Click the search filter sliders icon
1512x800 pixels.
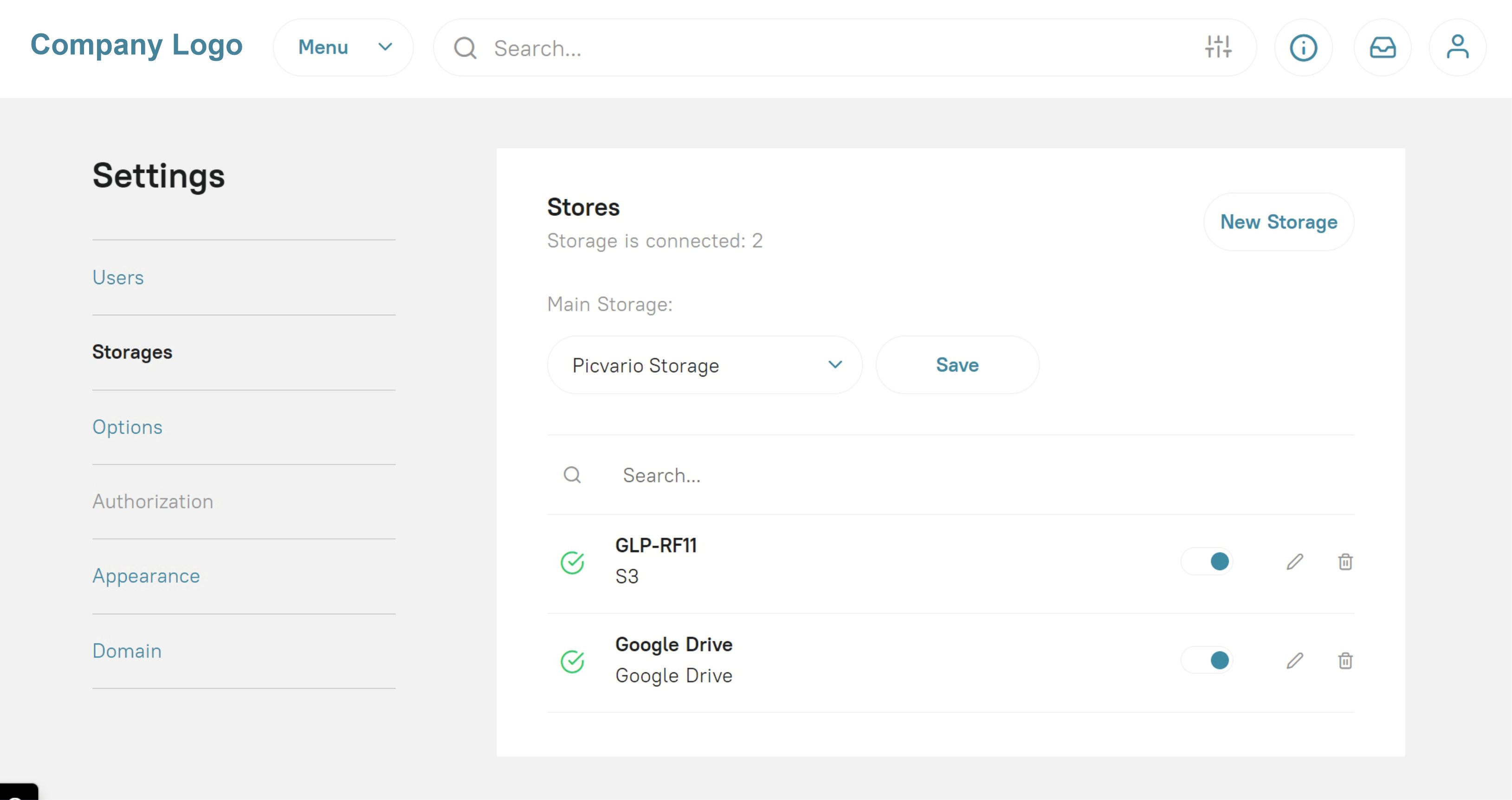pyautogui.click(x=1218, y=47)
